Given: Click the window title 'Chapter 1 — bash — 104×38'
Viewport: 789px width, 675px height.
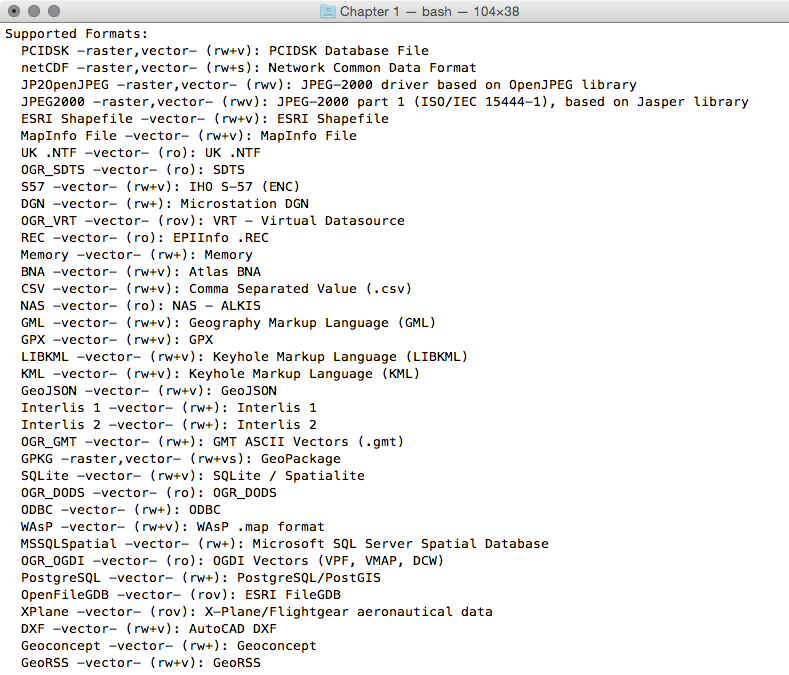Looking at the screenshot, I should (429, 11).
